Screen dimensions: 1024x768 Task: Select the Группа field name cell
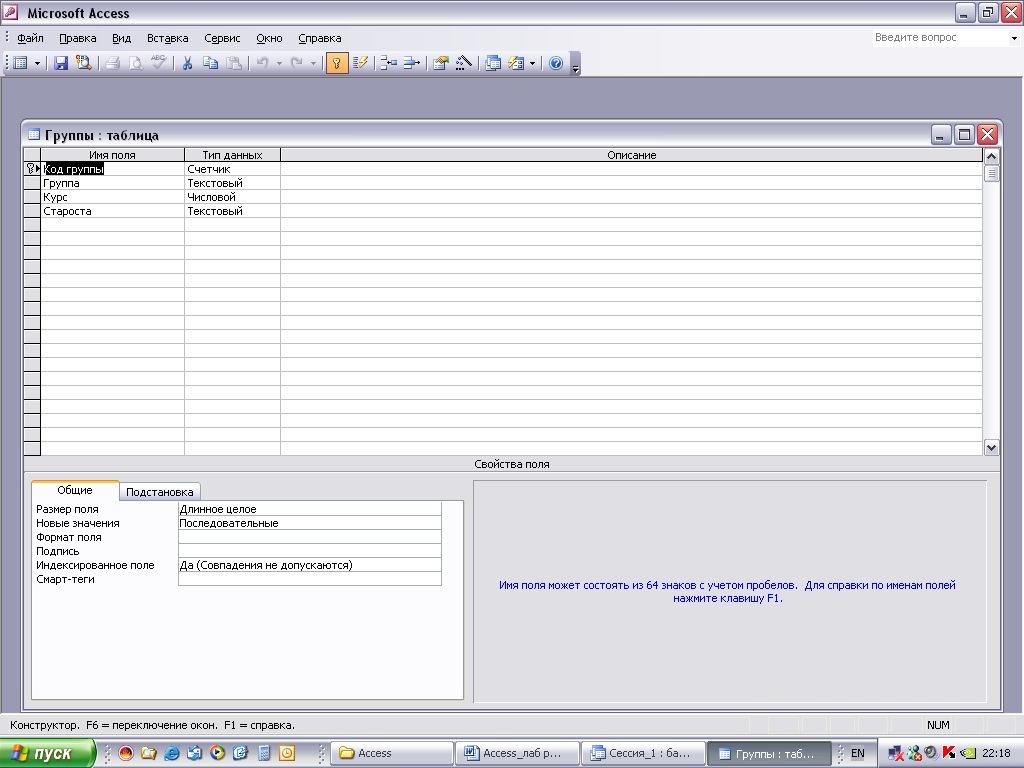tap(112, 183)
